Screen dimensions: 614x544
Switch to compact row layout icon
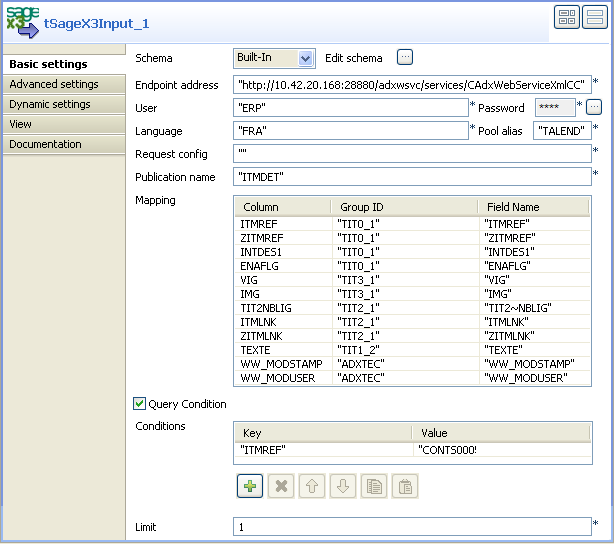pyautogui.click(x=594, y=17)
